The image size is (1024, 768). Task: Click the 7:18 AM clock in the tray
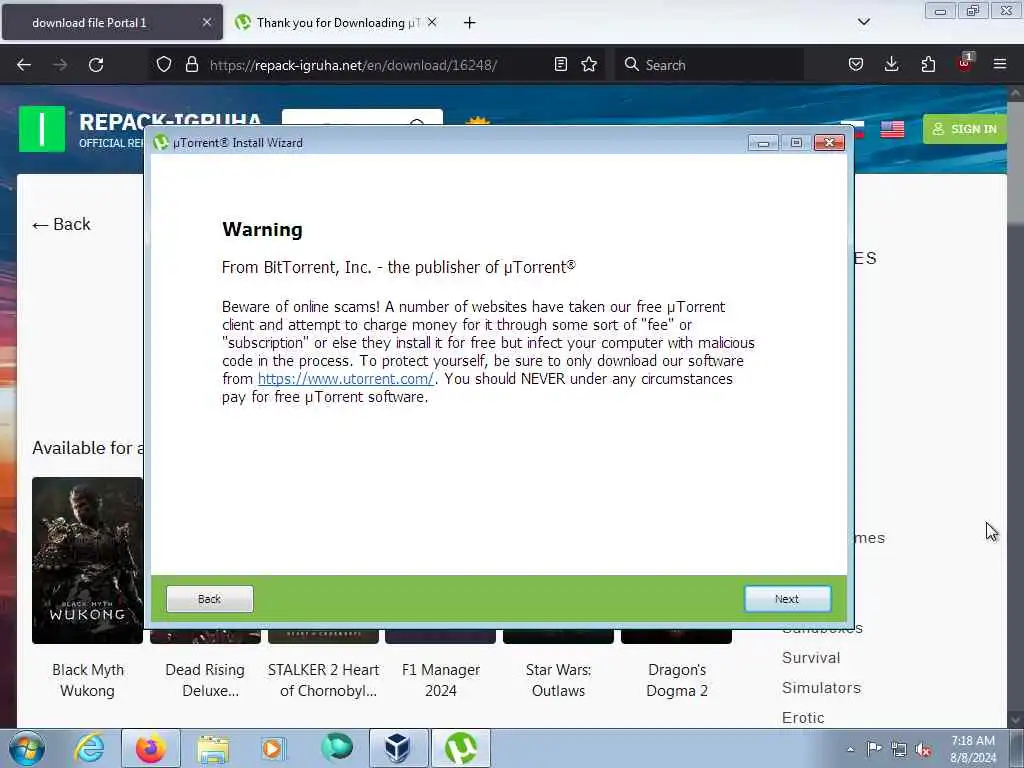[973, 741]
